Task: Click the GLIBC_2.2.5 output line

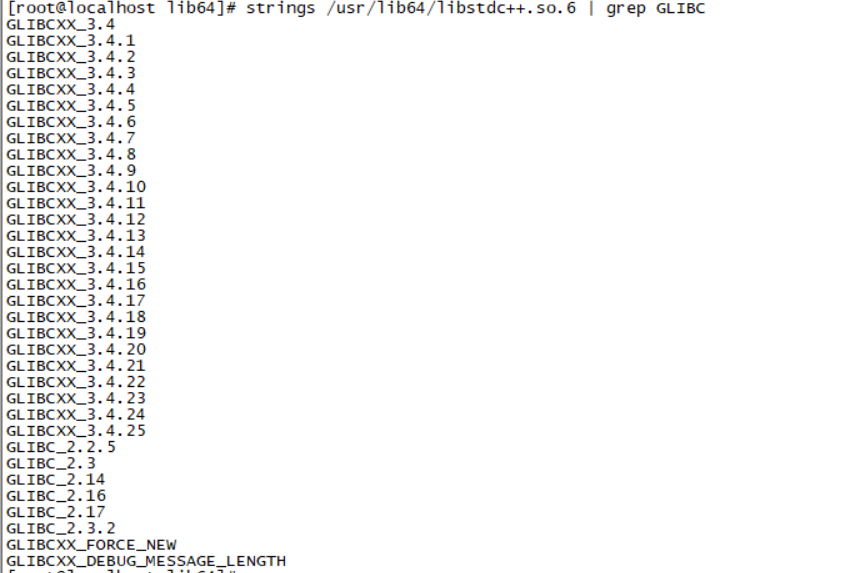Action: pos(61,447)
